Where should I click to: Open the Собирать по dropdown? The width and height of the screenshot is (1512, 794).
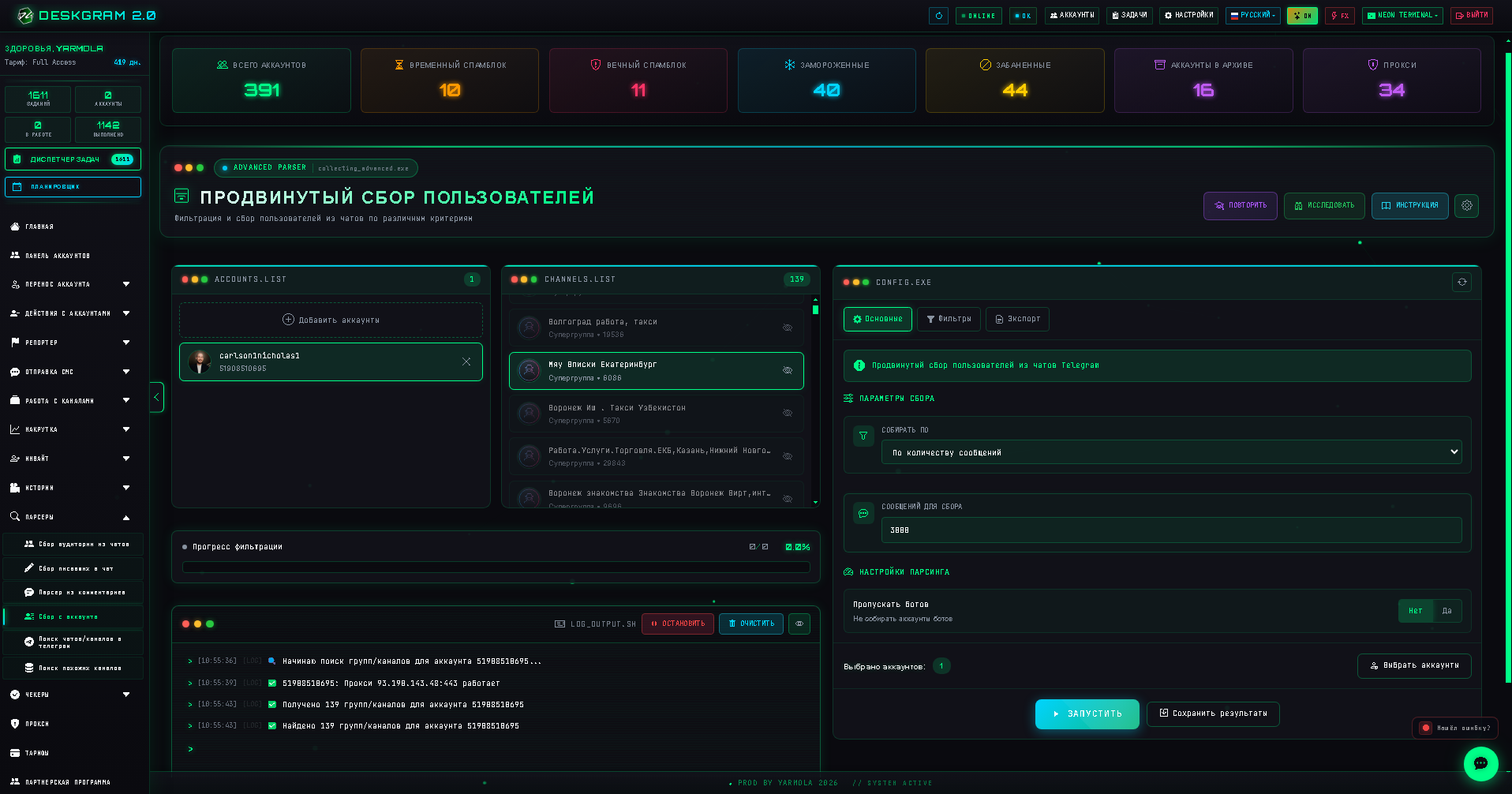click(1171, 452)
